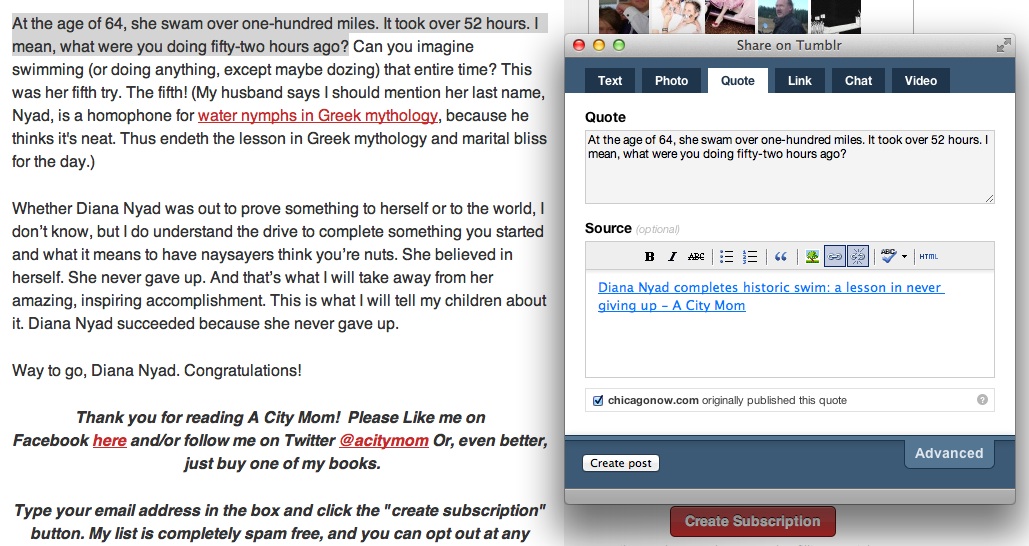Switch to the Photo tab
The width and height of the screenshot is (1029, 546).
[x=671, y=81]
